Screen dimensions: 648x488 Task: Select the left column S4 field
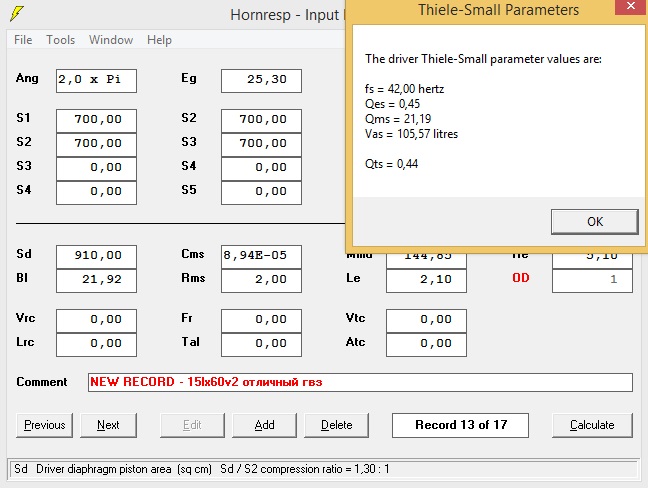(x=96, y=193)
